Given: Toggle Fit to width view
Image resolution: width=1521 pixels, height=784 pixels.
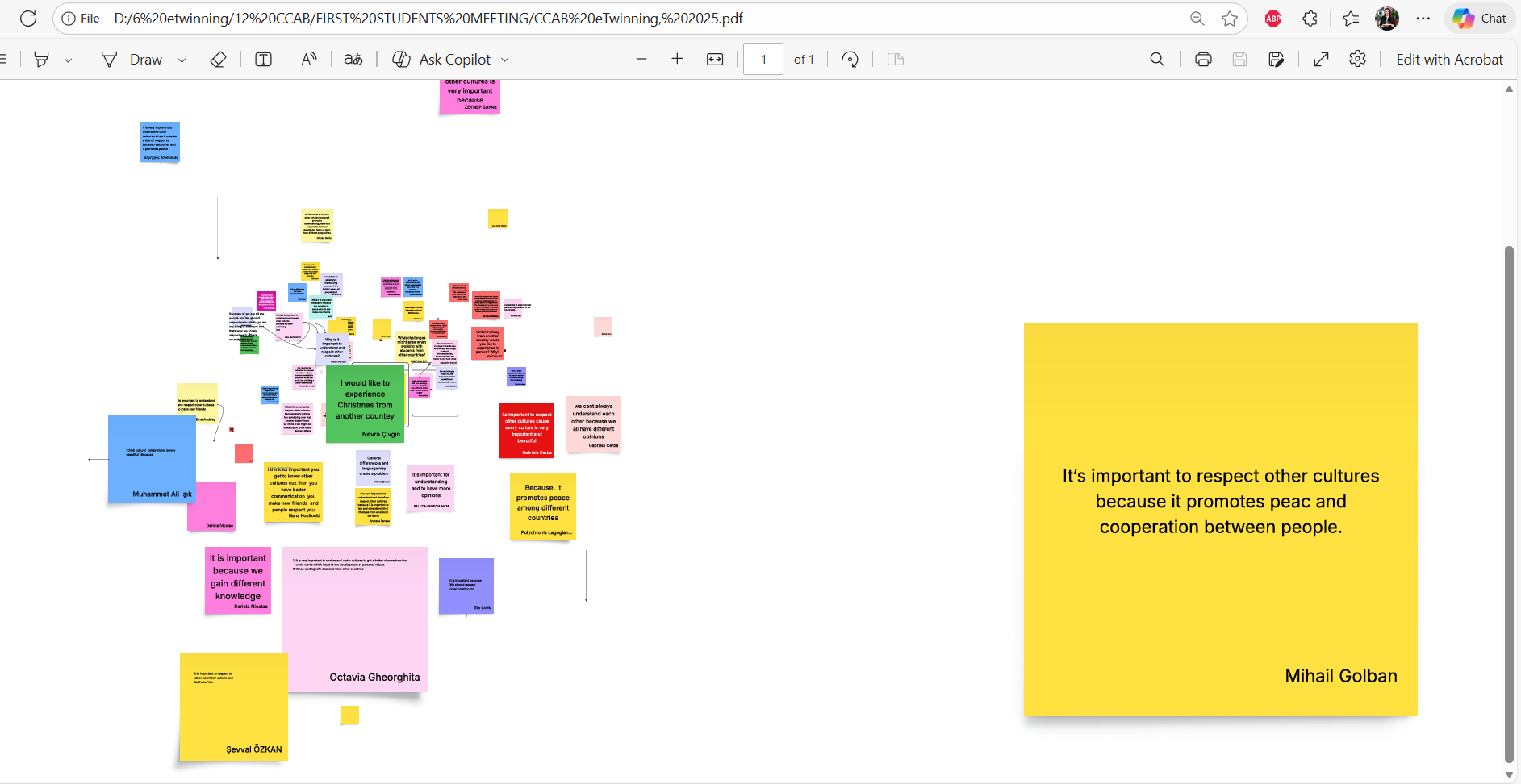Looking at the screenshot, I should tap(715, 60).
